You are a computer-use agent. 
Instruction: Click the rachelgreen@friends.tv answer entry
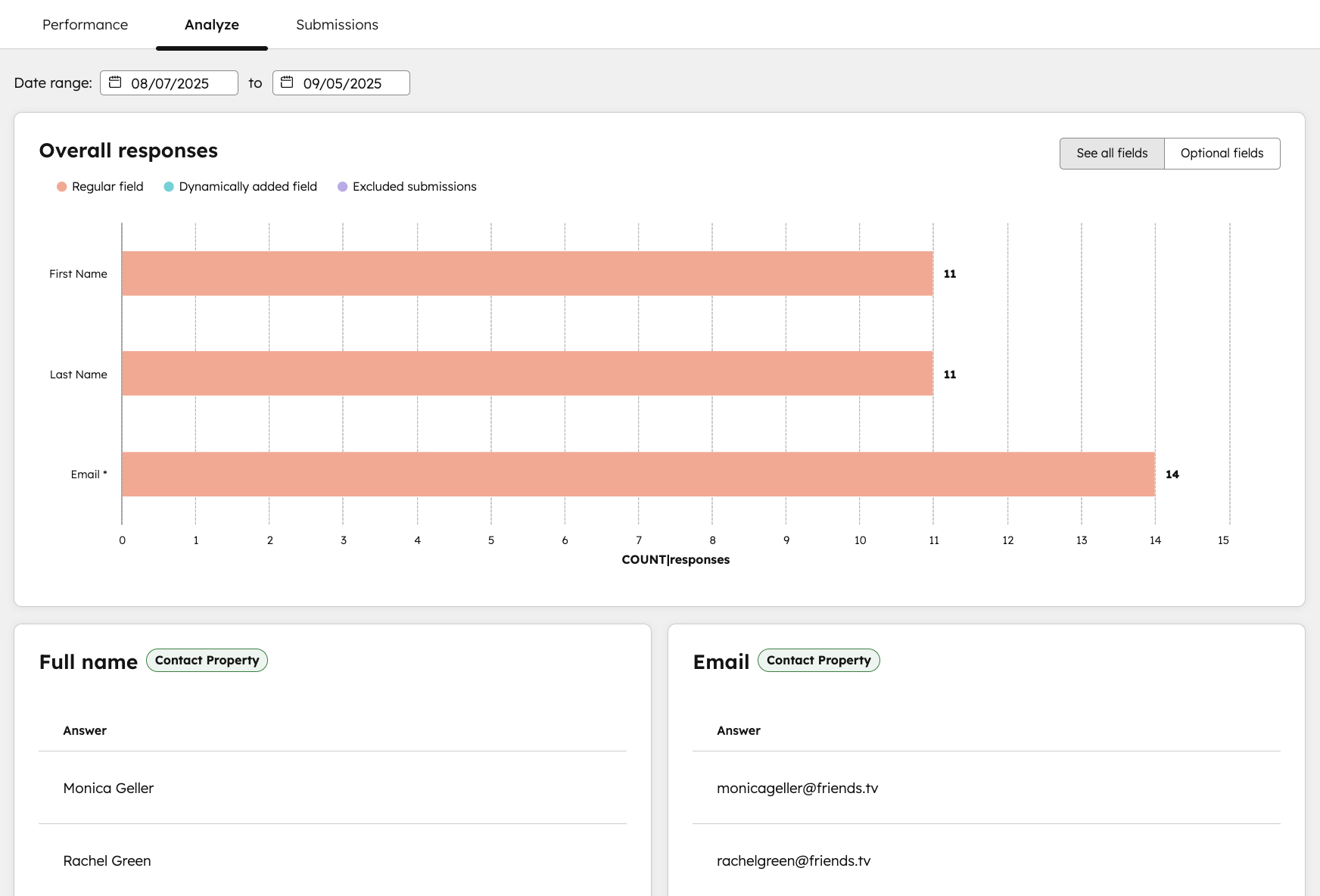point(794,860)
